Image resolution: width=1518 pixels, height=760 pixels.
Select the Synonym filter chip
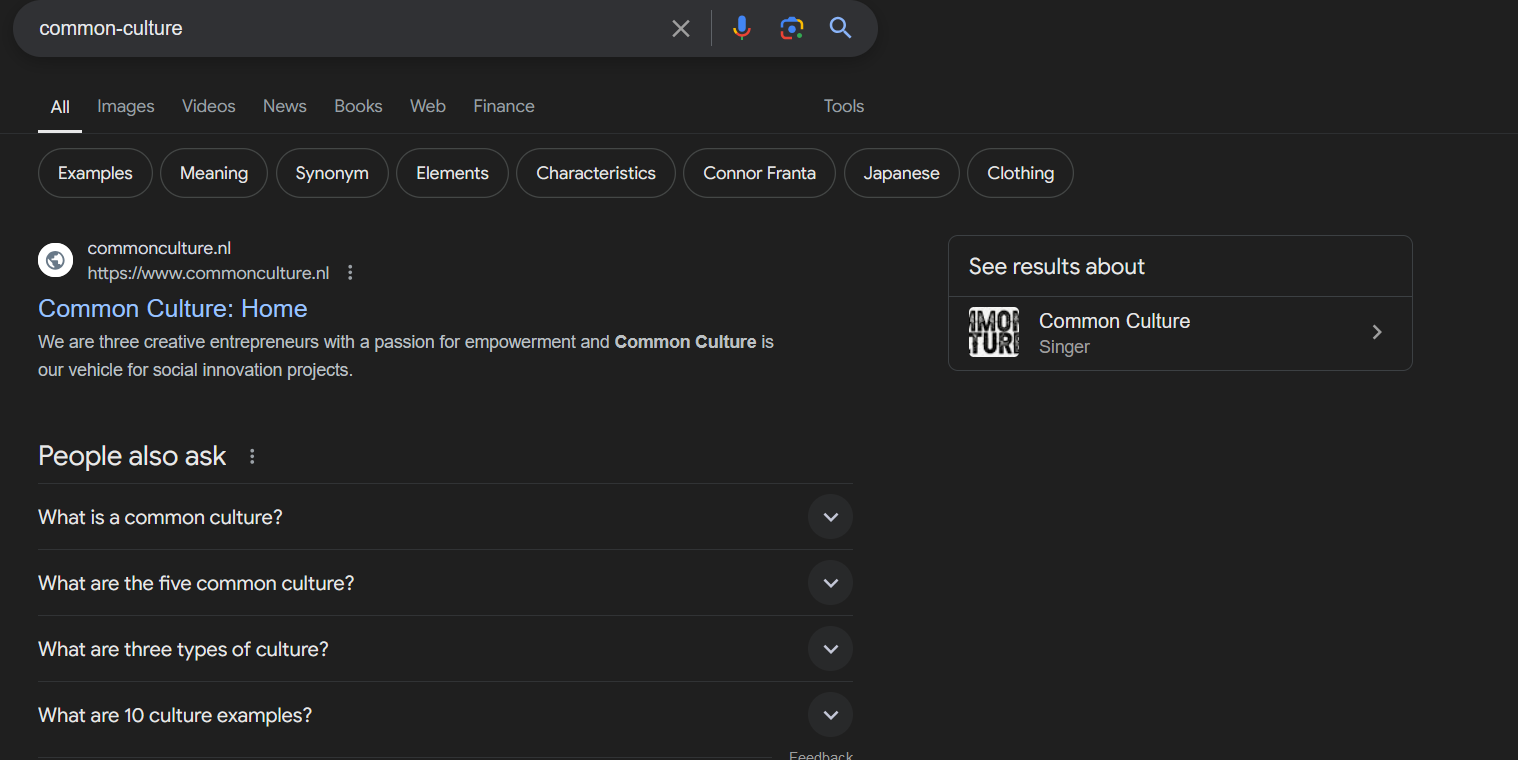point(332,173)
